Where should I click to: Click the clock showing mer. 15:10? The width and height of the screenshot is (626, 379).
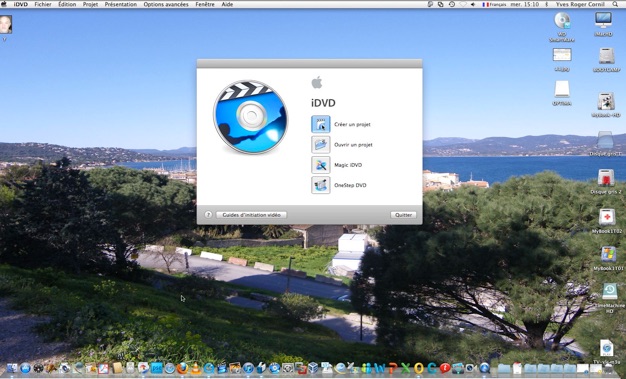[x=525, y=4]
